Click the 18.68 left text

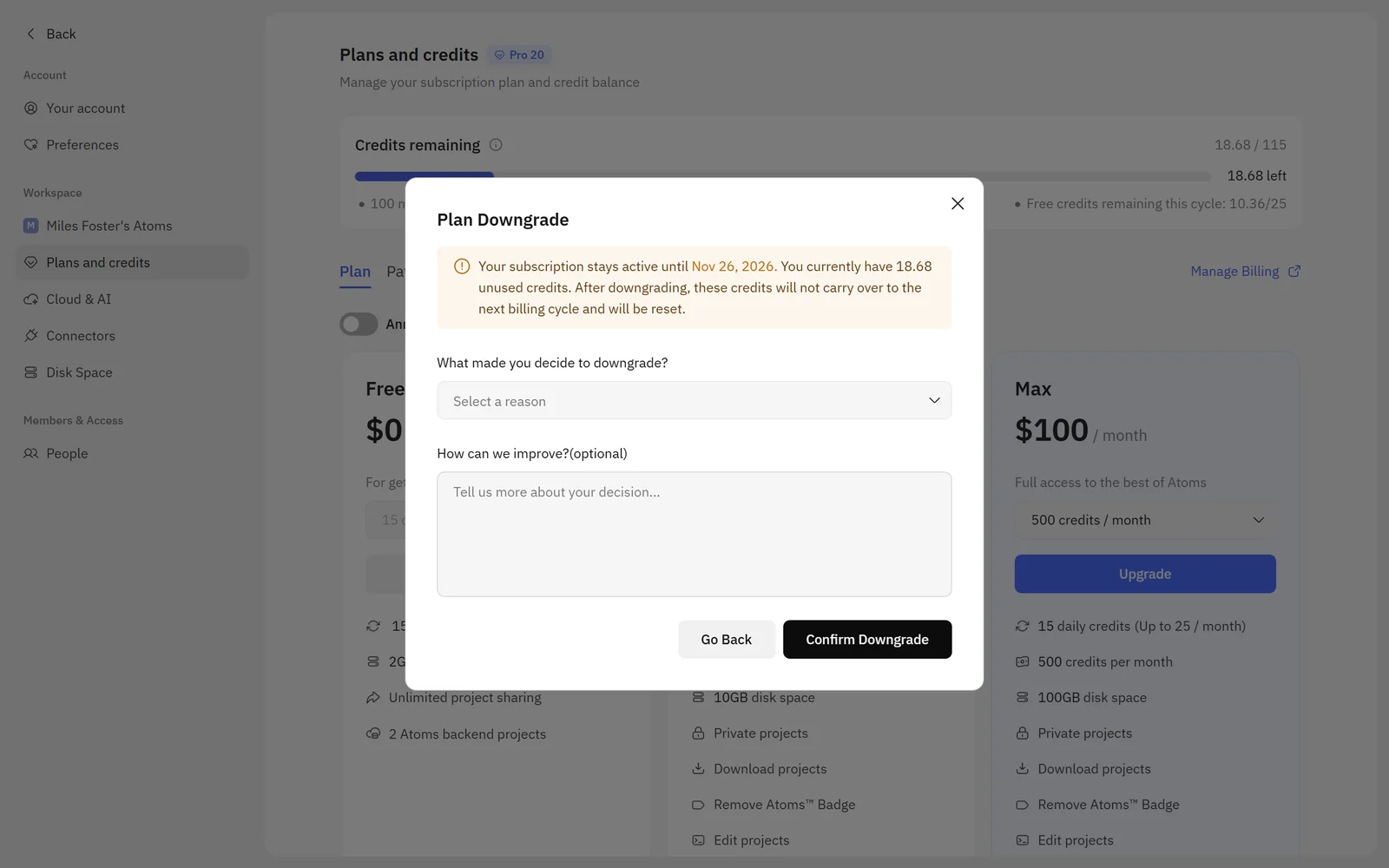(1256, 175)
